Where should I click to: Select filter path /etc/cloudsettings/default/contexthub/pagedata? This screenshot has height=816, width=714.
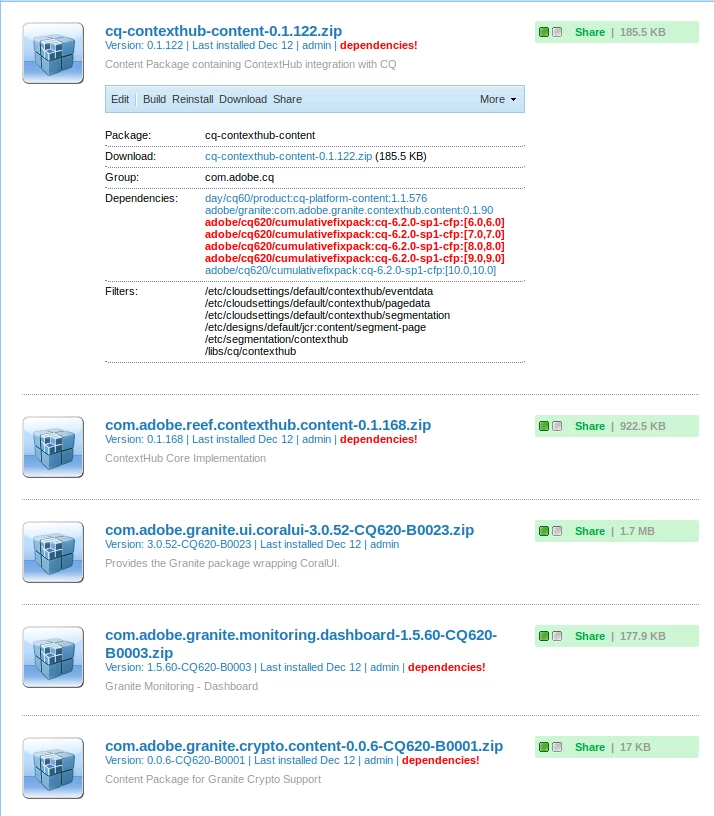click(317, 303)
